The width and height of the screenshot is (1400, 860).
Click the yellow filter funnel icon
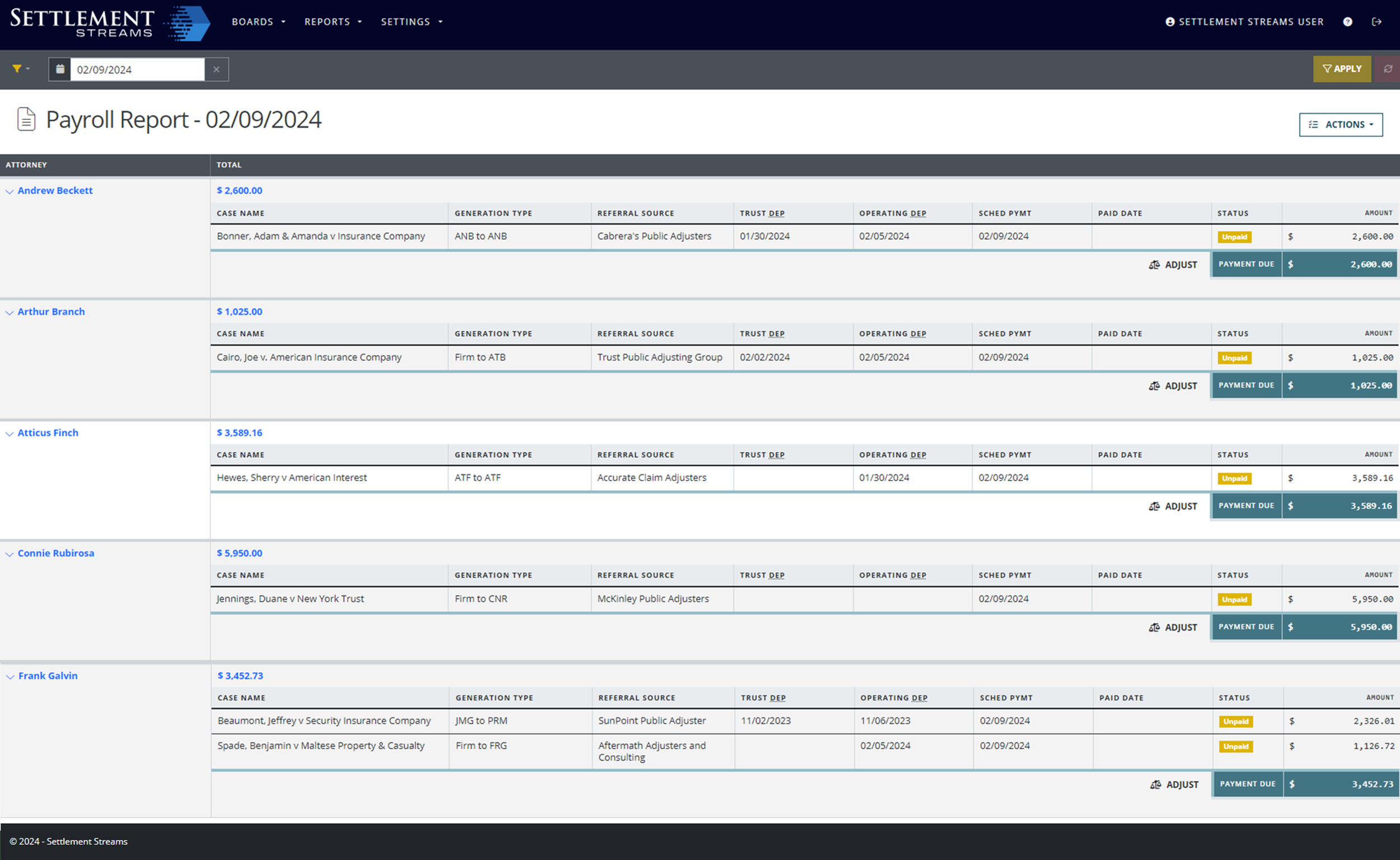17,69
